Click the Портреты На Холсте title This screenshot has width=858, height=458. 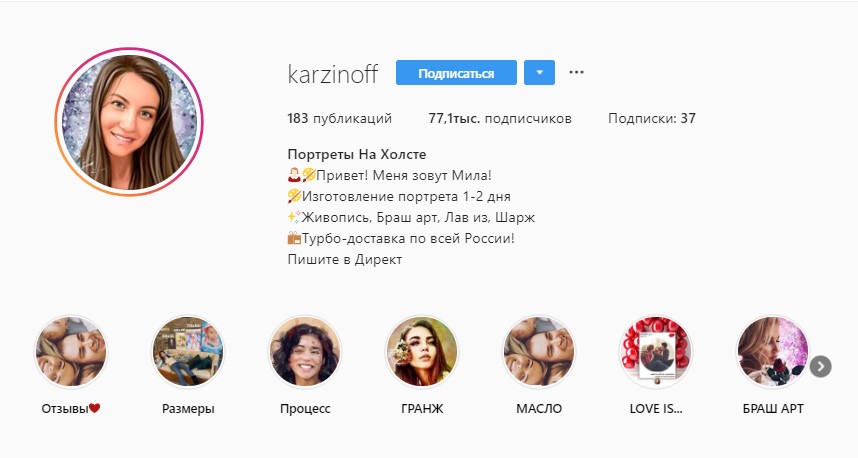pyautogui.click(x=357, y=154)
